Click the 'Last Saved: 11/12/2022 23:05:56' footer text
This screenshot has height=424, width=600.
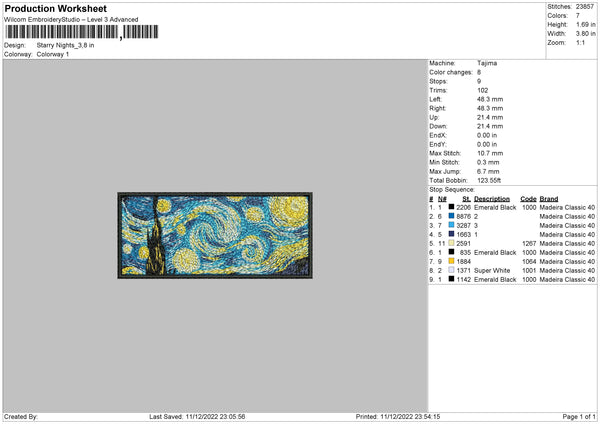point(197,416)
